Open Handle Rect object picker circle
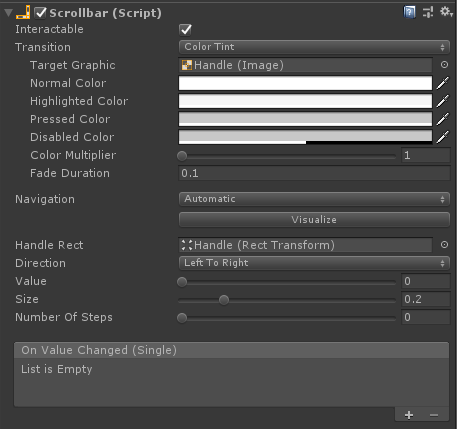 [444, 245]
